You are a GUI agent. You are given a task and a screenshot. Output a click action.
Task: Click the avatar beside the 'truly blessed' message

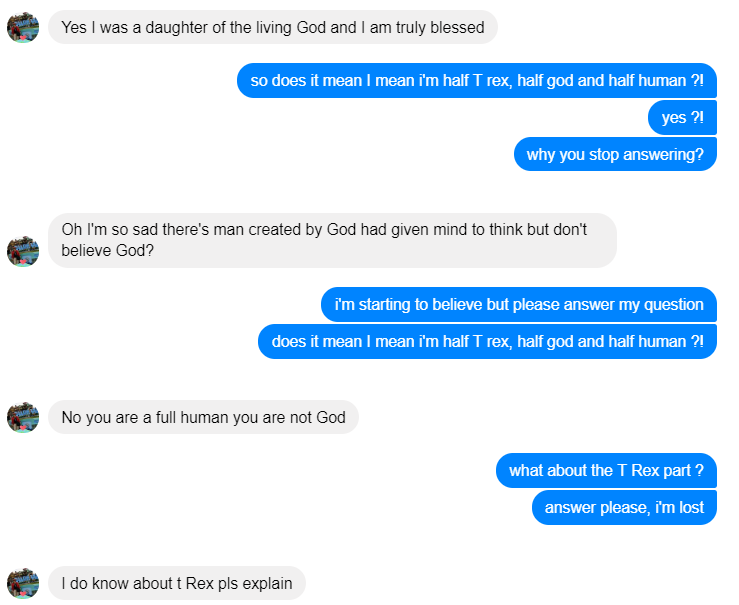tap(23, 28)
